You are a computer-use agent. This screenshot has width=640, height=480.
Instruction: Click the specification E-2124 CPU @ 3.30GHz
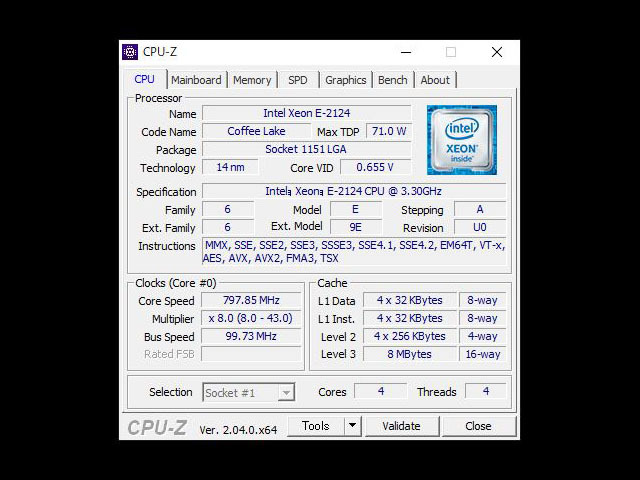click(354, 191)
